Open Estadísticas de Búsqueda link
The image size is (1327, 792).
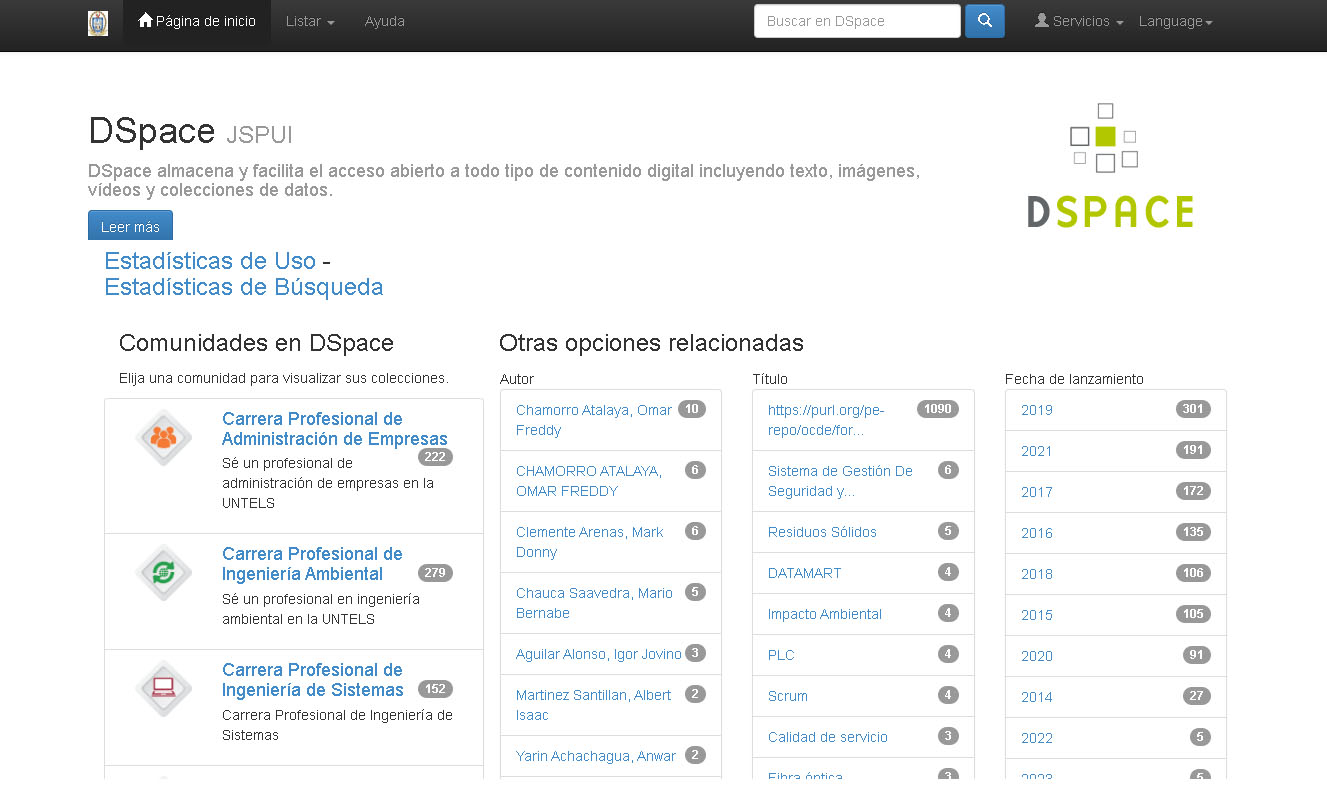pyautogui.click(x=244, y=287)
